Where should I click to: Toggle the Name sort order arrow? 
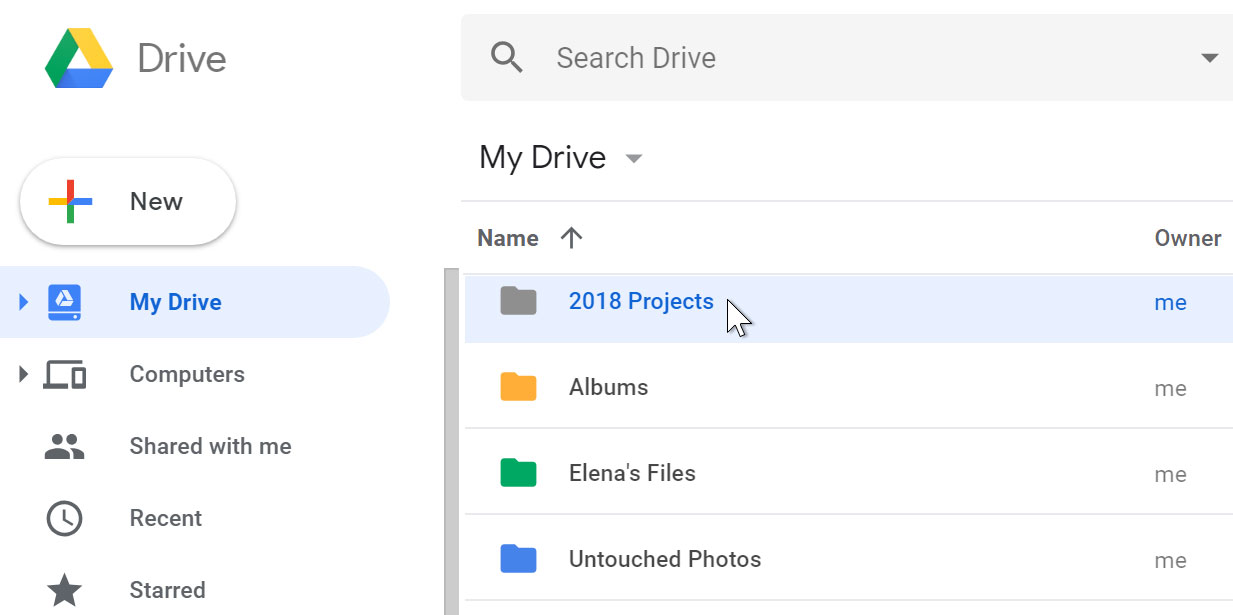[x=571, y=237]
